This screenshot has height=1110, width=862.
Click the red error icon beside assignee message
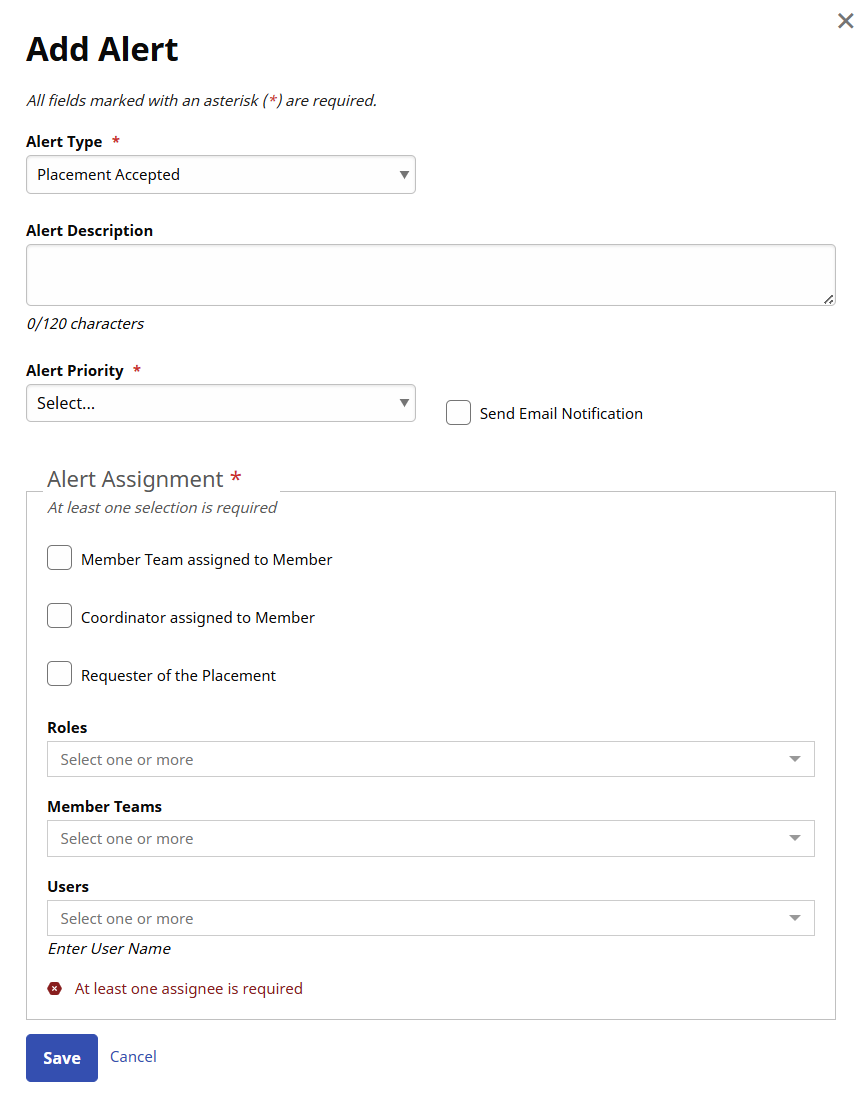(x=54, y=989)
